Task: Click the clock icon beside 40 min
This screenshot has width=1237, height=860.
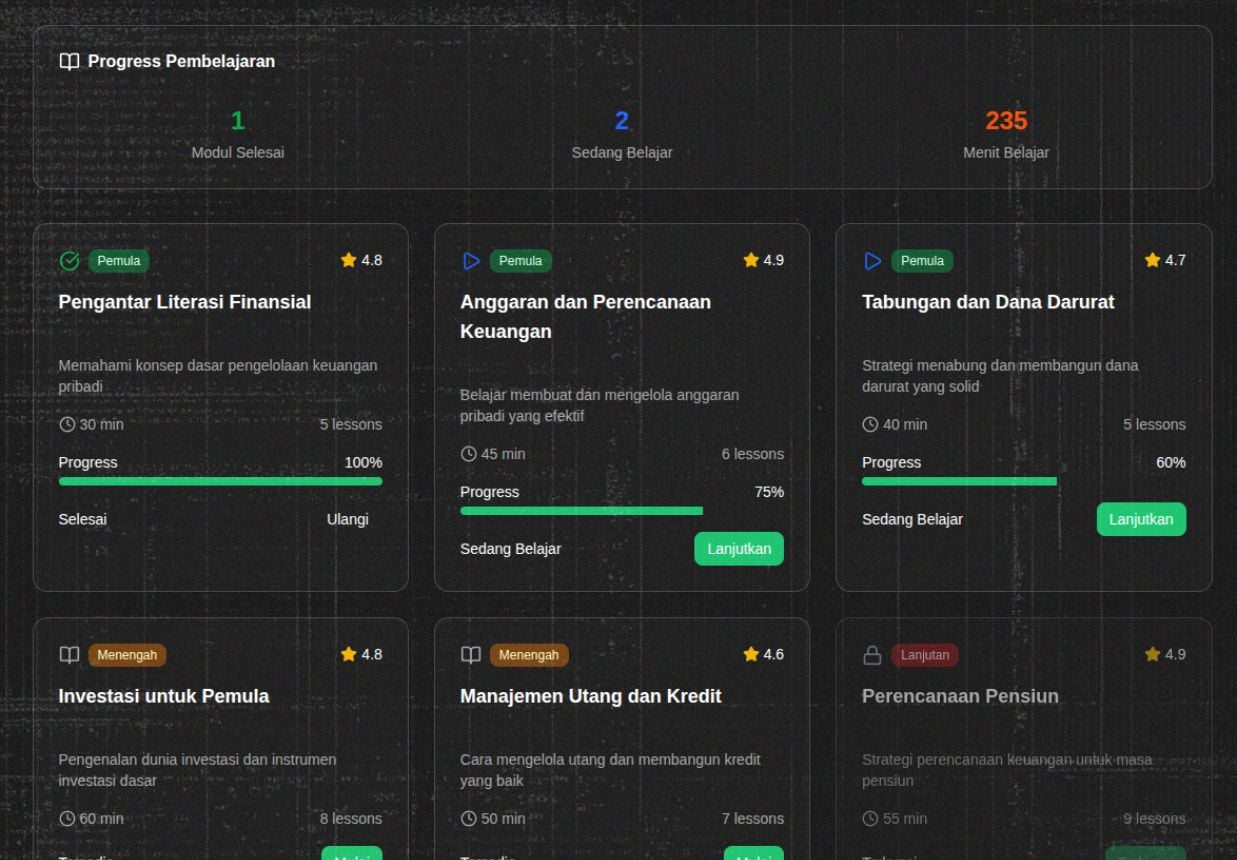Action: click(x=871, y=424)
